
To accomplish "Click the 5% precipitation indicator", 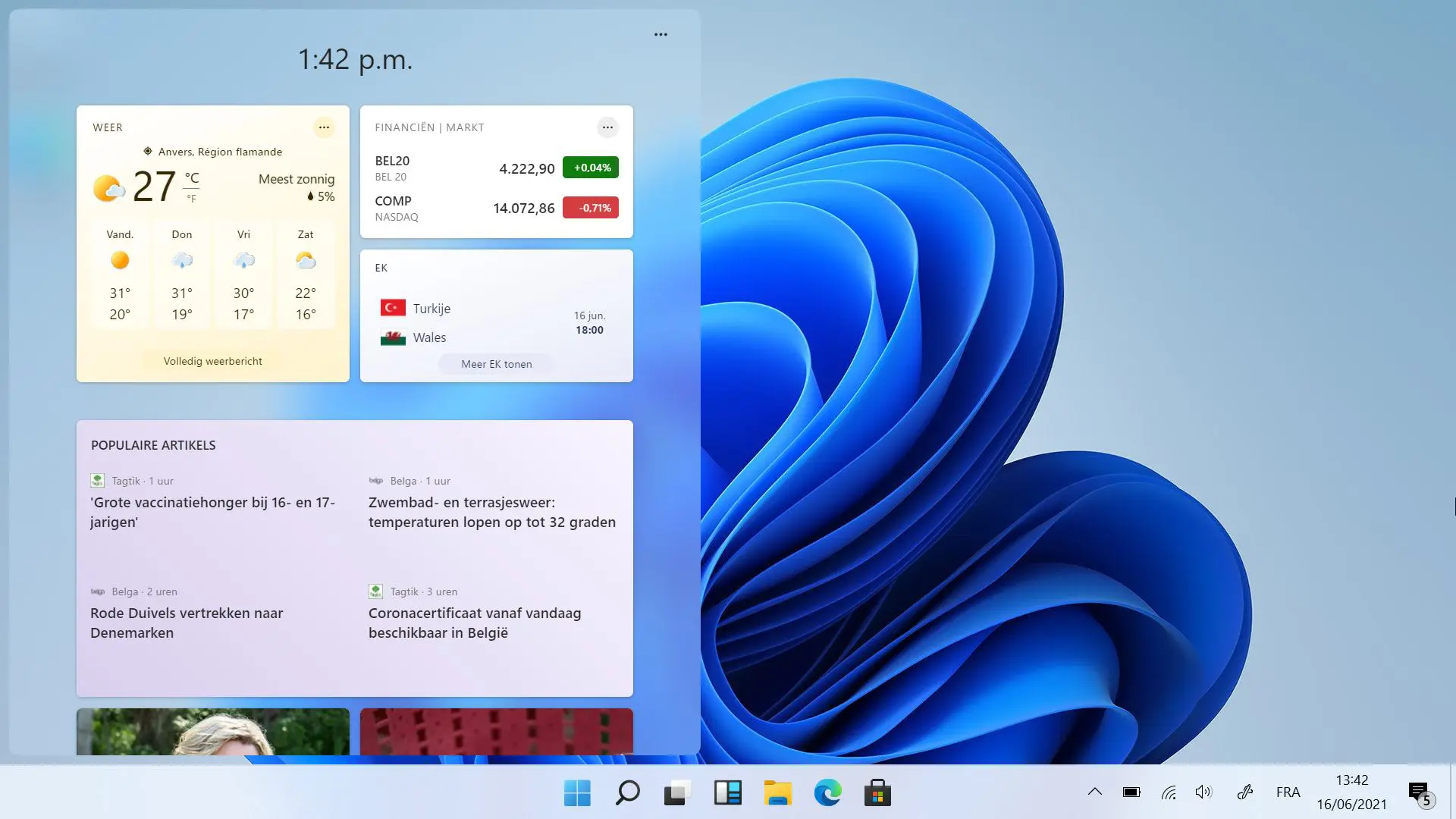I will tap(321, 196).
